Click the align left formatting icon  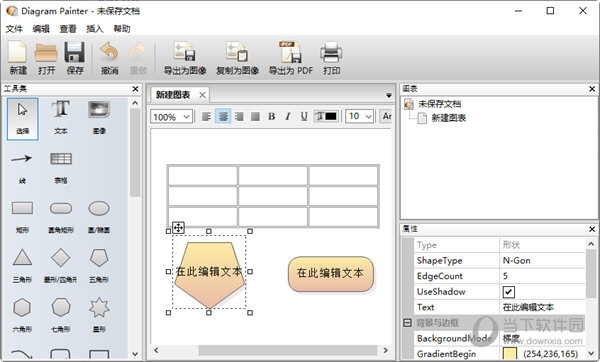click(206, 116)
